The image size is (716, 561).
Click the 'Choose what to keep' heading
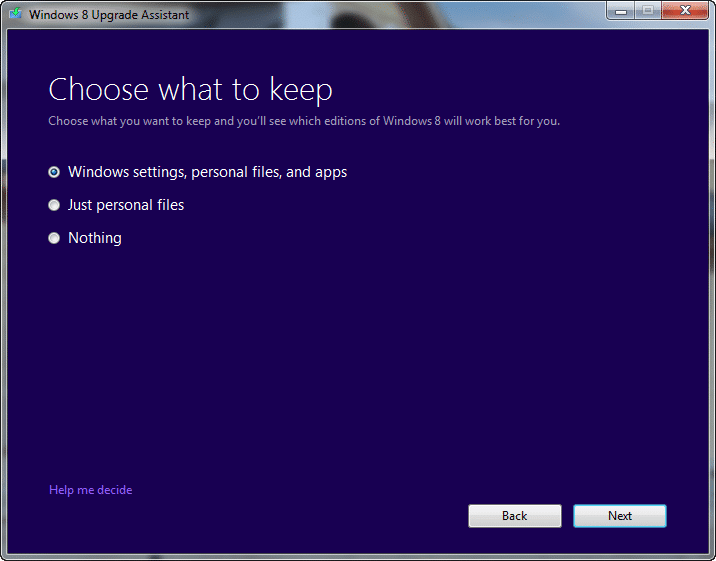[x=190, y=89]
